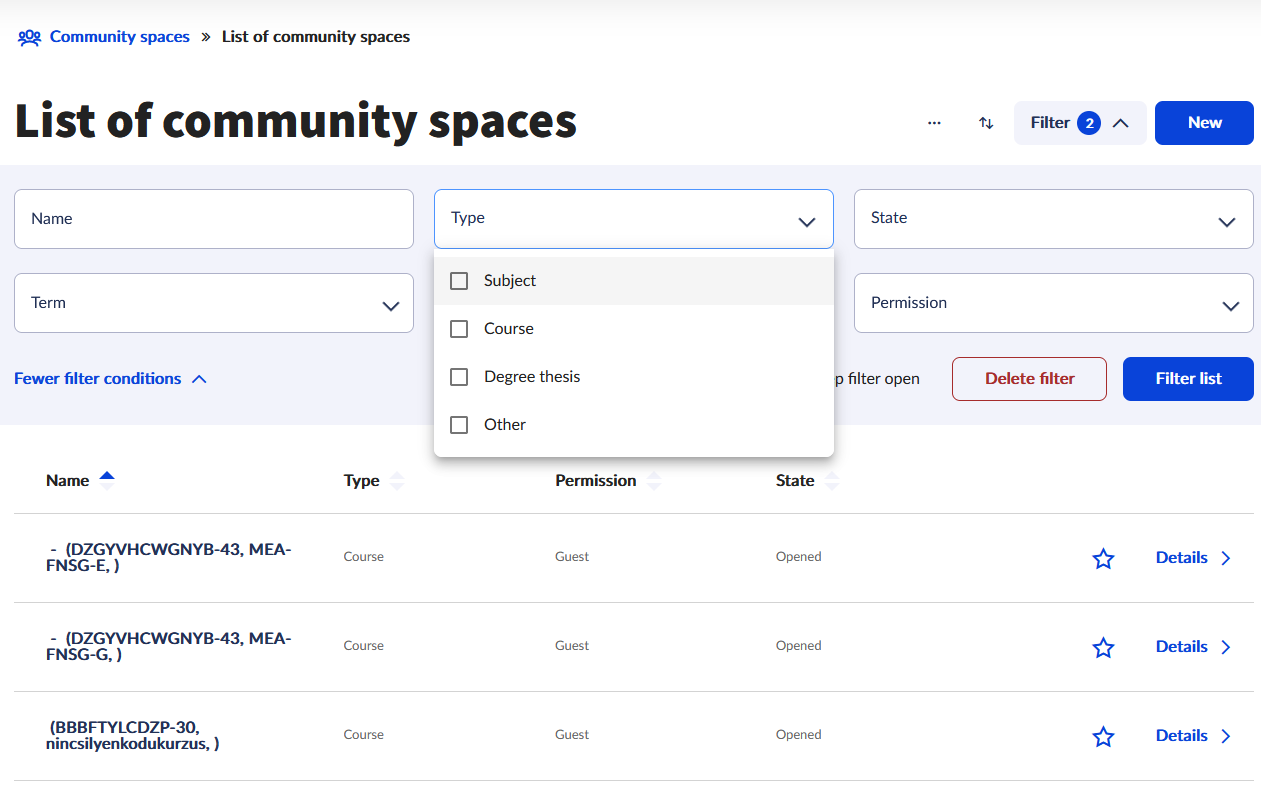Star the MEA-FNSG-E community space

click(x=1103, y=558)
